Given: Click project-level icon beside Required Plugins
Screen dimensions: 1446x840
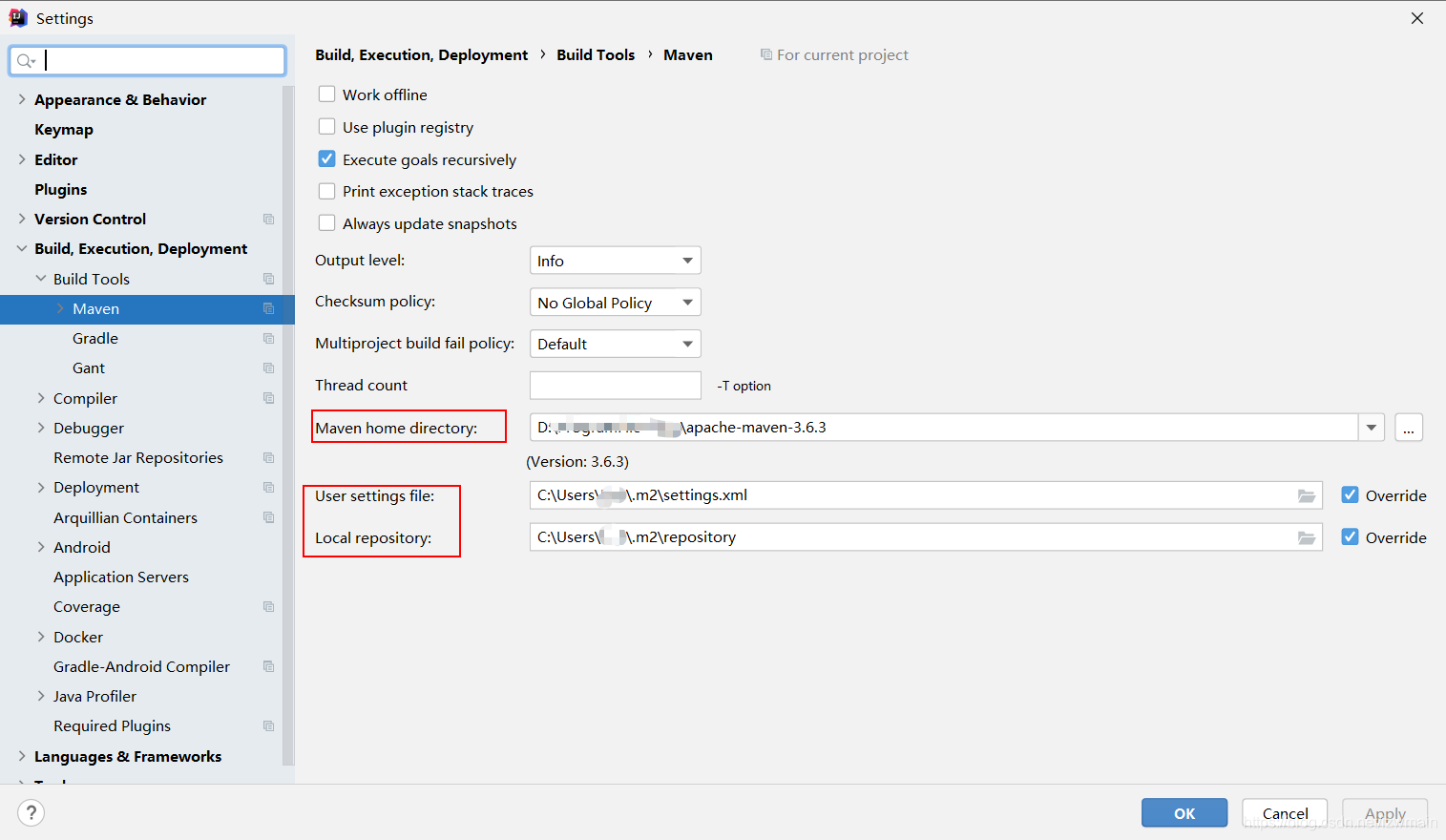Looking at the screenshot, I should pos(268,726).
